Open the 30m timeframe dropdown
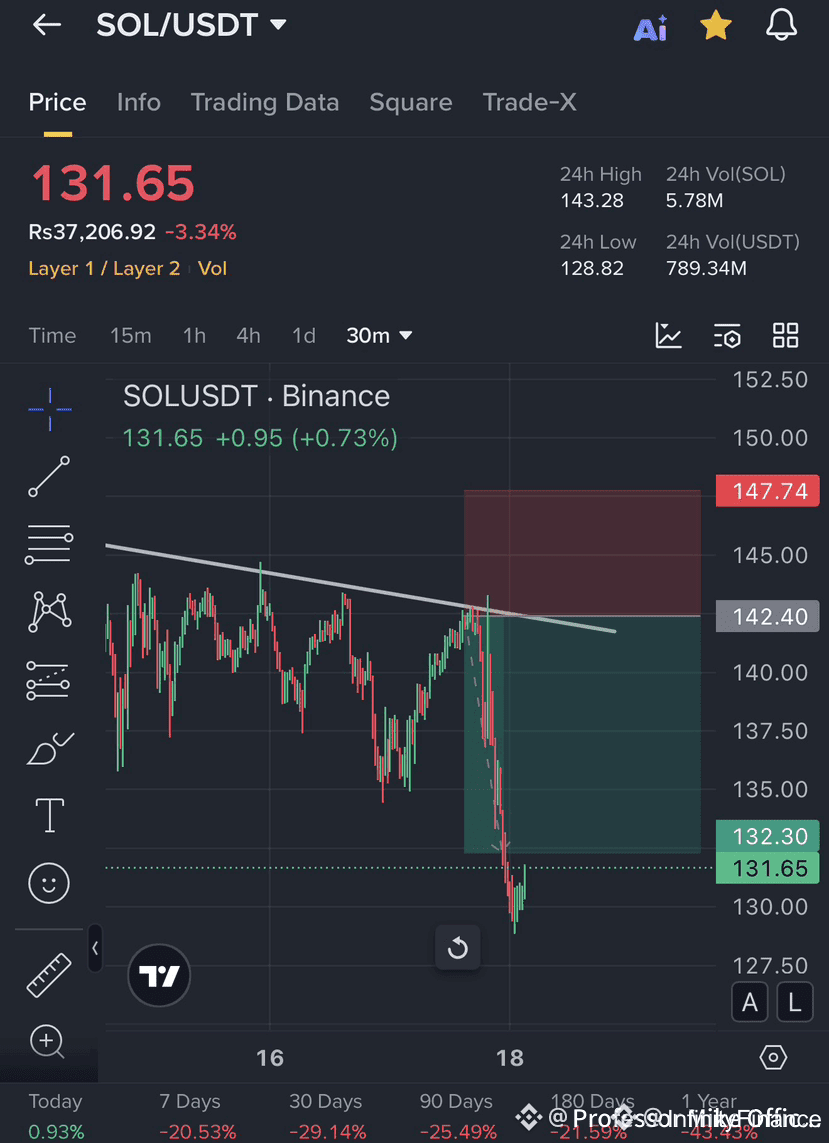The height and width of the screenshot is (1143, 829). coord(379,335)
